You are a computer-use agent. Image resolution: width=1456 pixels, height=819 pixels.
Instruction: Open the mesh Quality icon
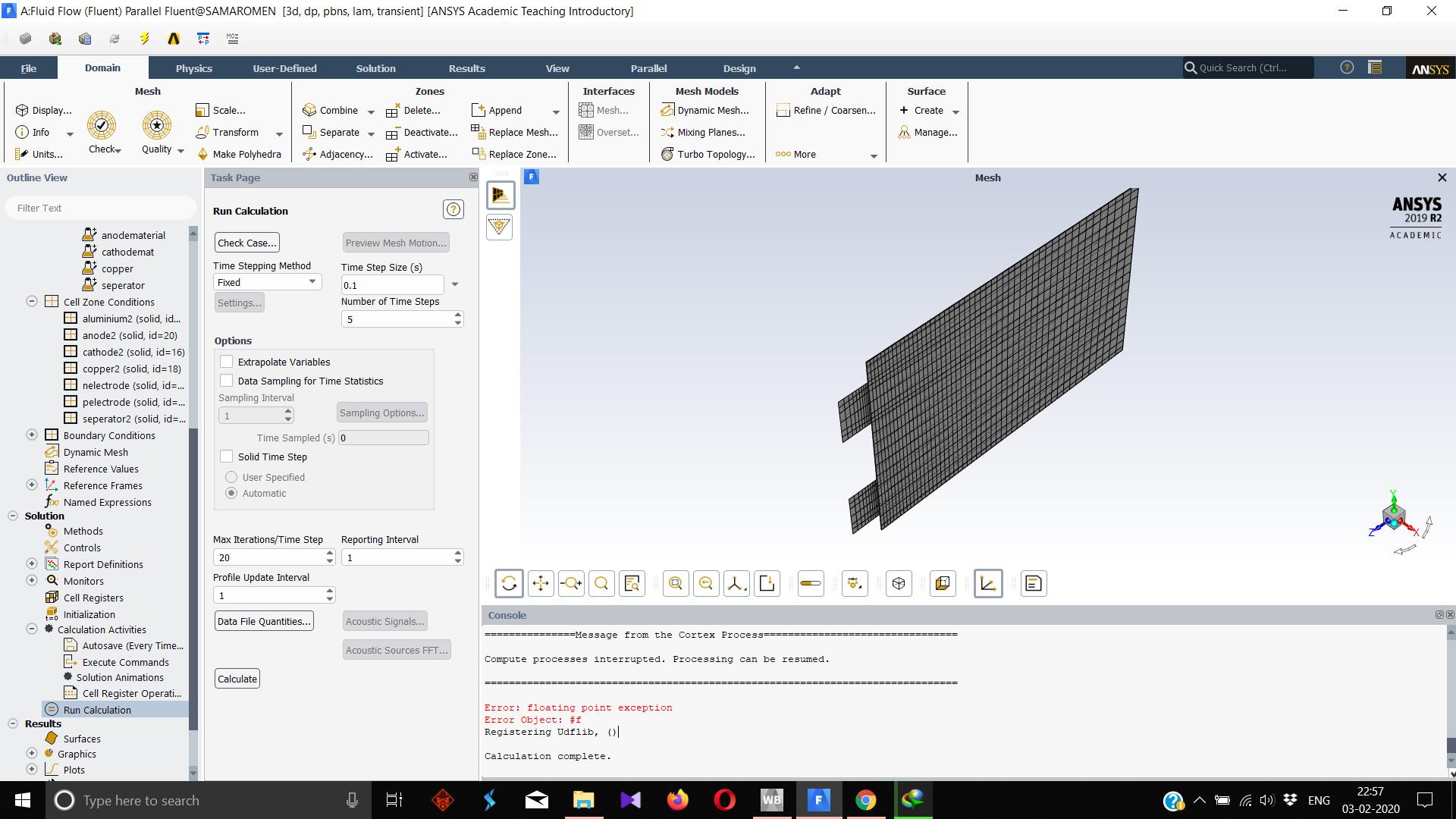[x=157, y=126]
